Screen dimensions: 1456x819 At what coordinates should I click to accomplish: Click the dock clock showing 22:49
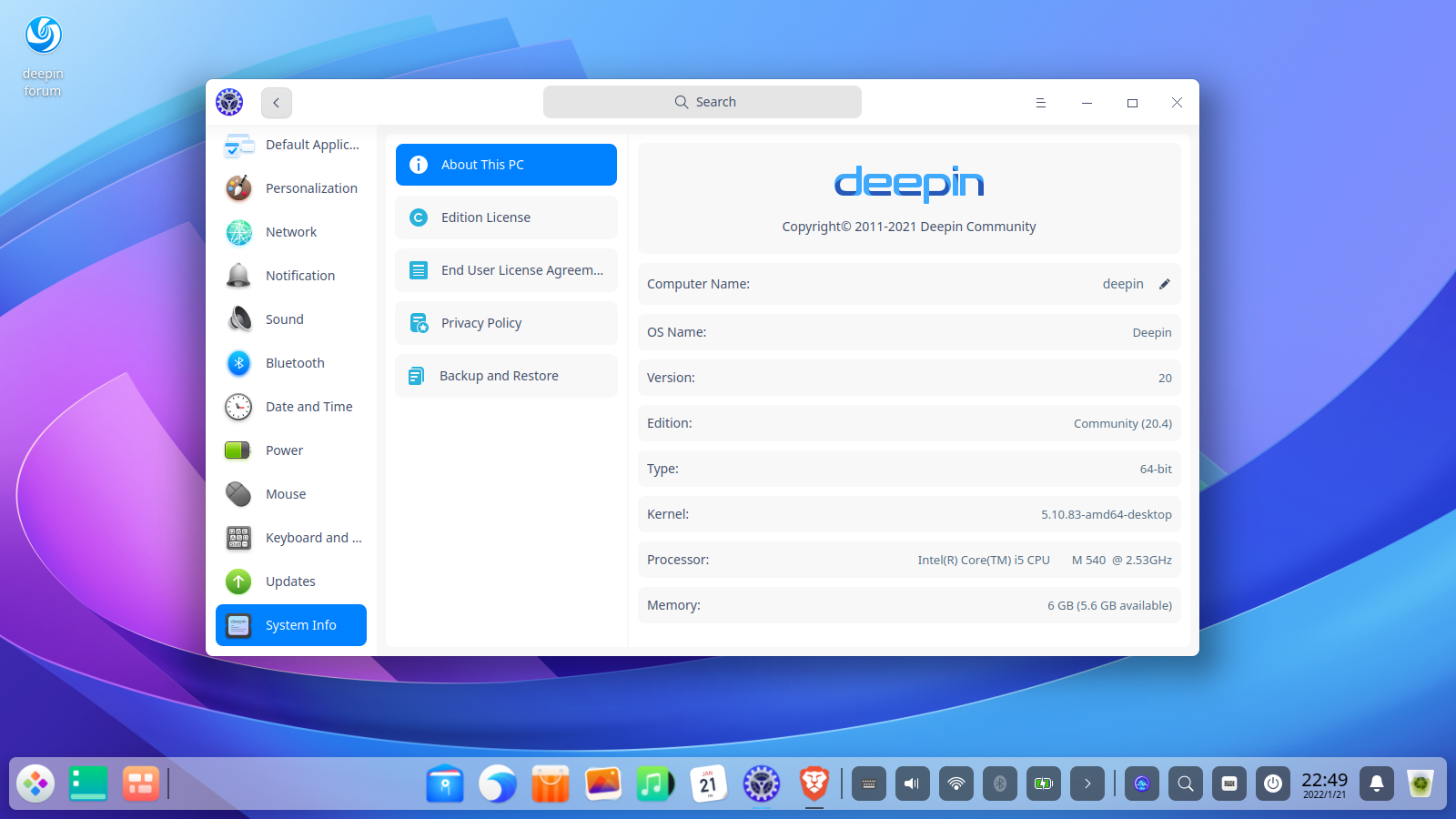click(1325, 784)
